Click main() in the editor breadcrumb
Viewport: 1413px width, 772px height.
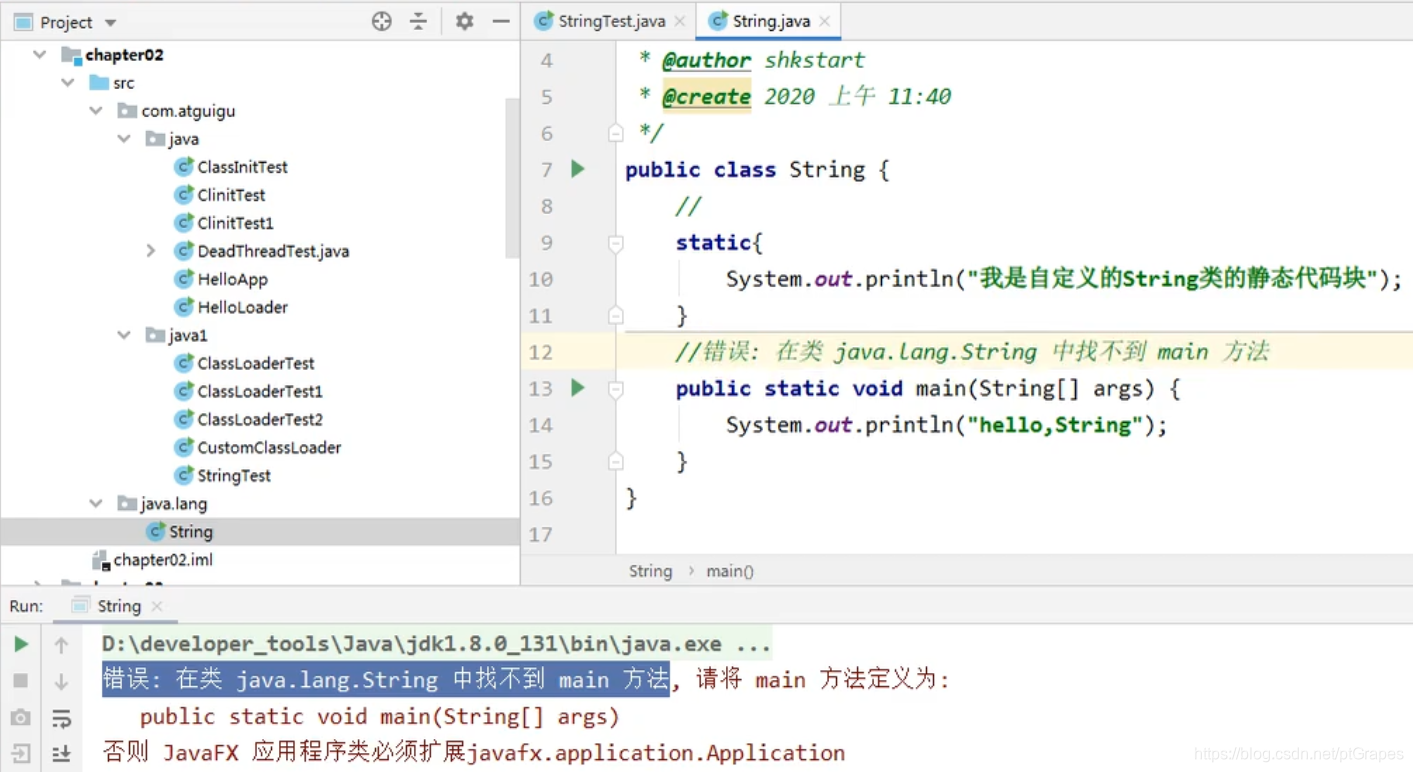pyautogui.click(x=730, y=571)
